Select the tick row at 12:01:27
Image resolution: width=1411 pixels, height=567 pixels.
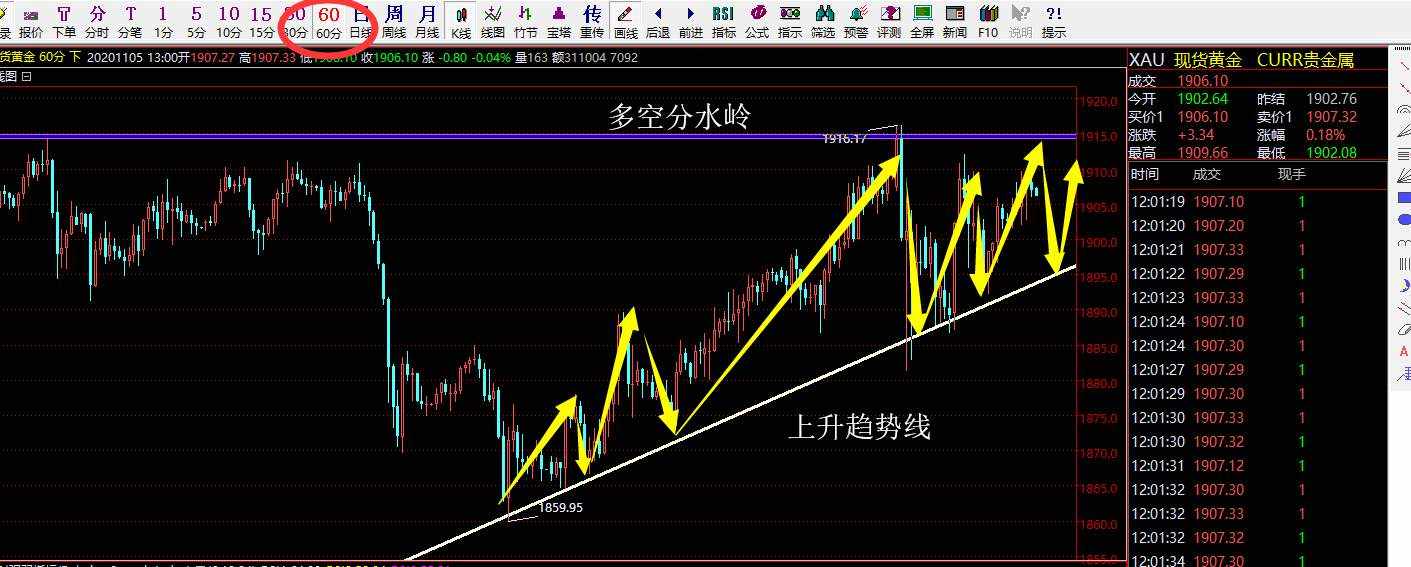click(1258, 370)
